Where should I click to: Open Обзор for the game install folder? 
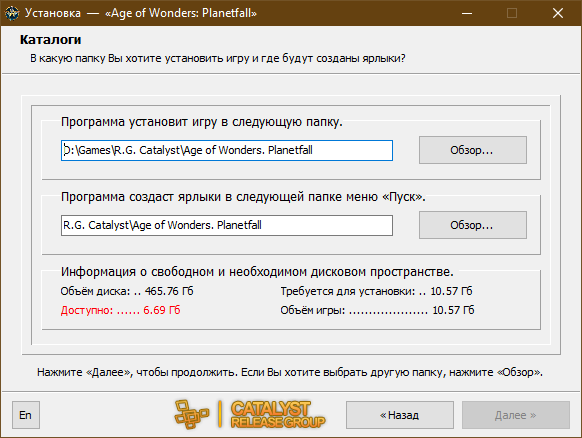(x=473, y=150)
